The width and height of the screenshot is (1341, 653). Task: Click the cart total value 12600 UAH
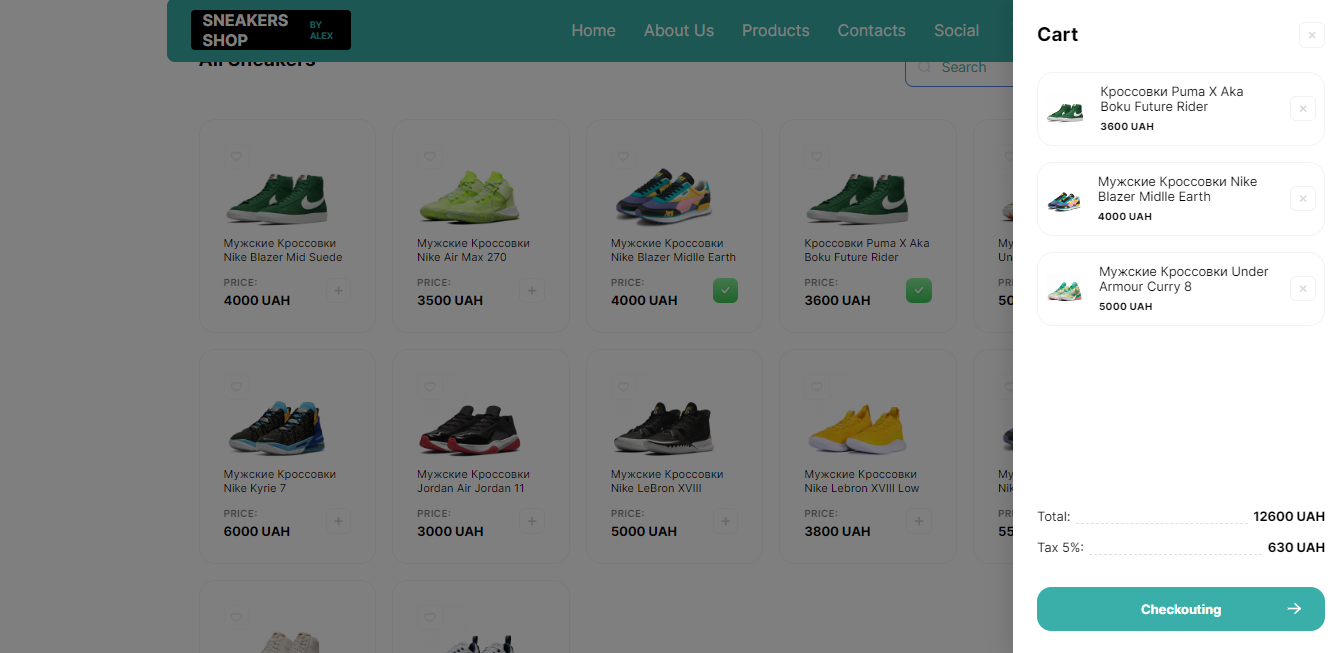pyautogui.click(x=1289, y=517)
